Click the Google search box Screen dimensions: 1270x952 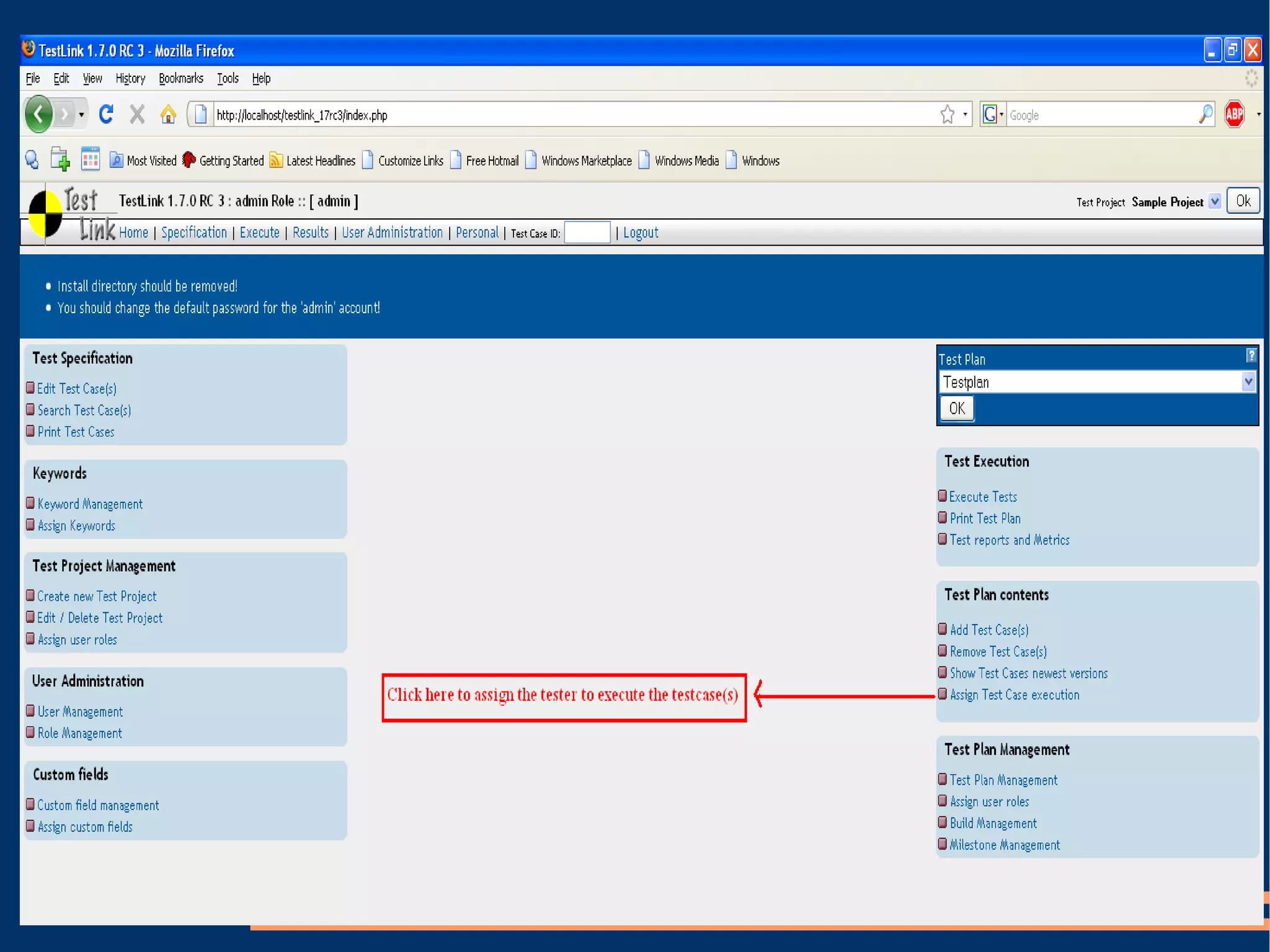(1102, 115)
